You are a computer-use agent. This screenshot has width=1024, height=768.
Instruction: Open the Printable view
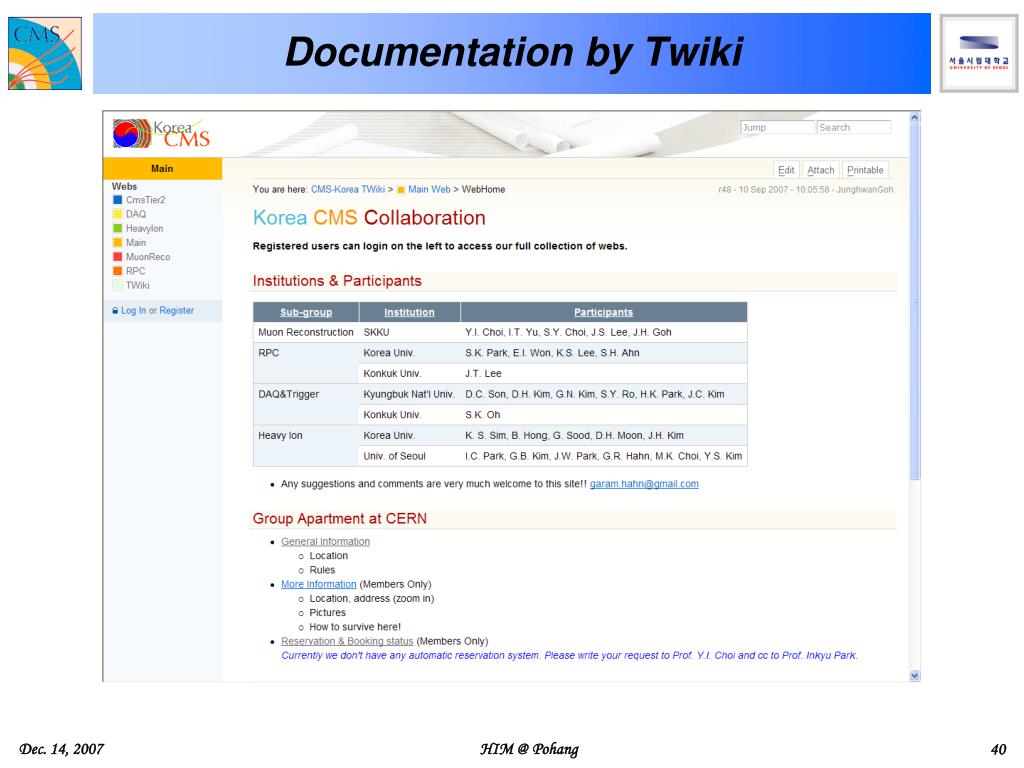coord(865,170)
